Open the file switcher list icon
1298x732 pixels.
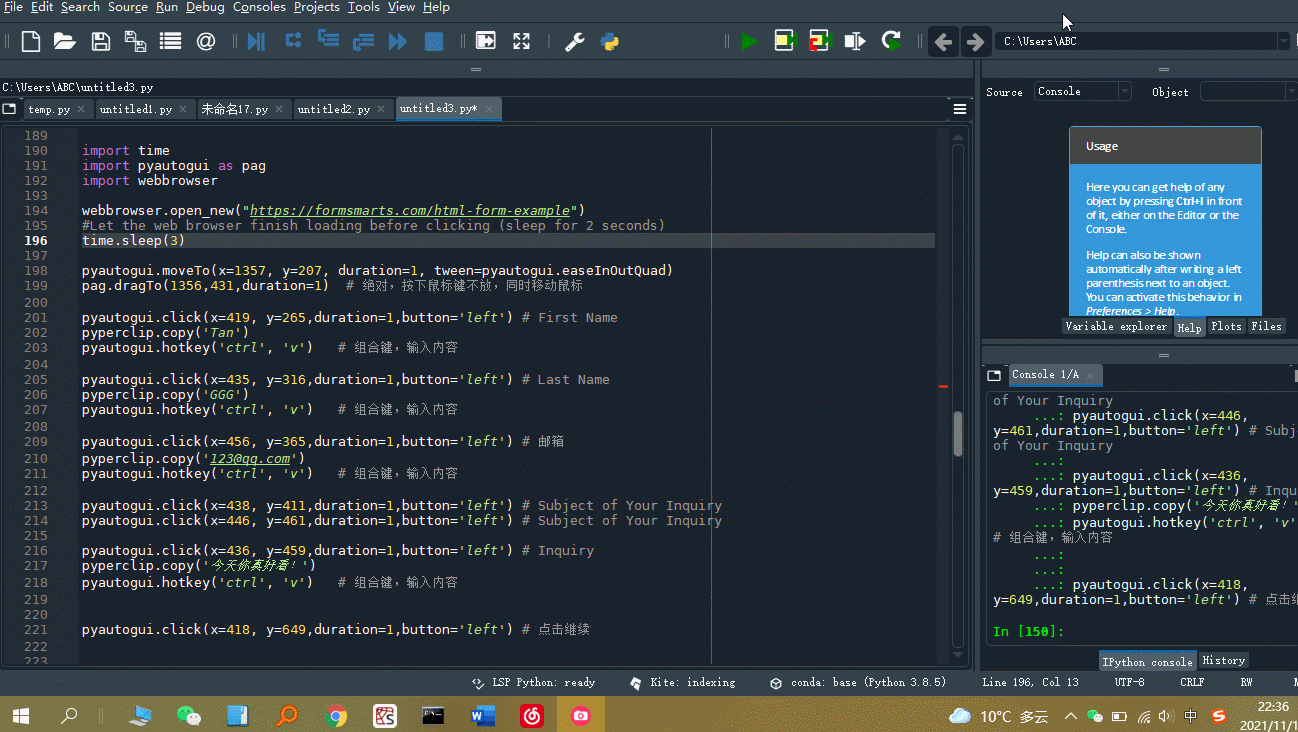point(170,41)
